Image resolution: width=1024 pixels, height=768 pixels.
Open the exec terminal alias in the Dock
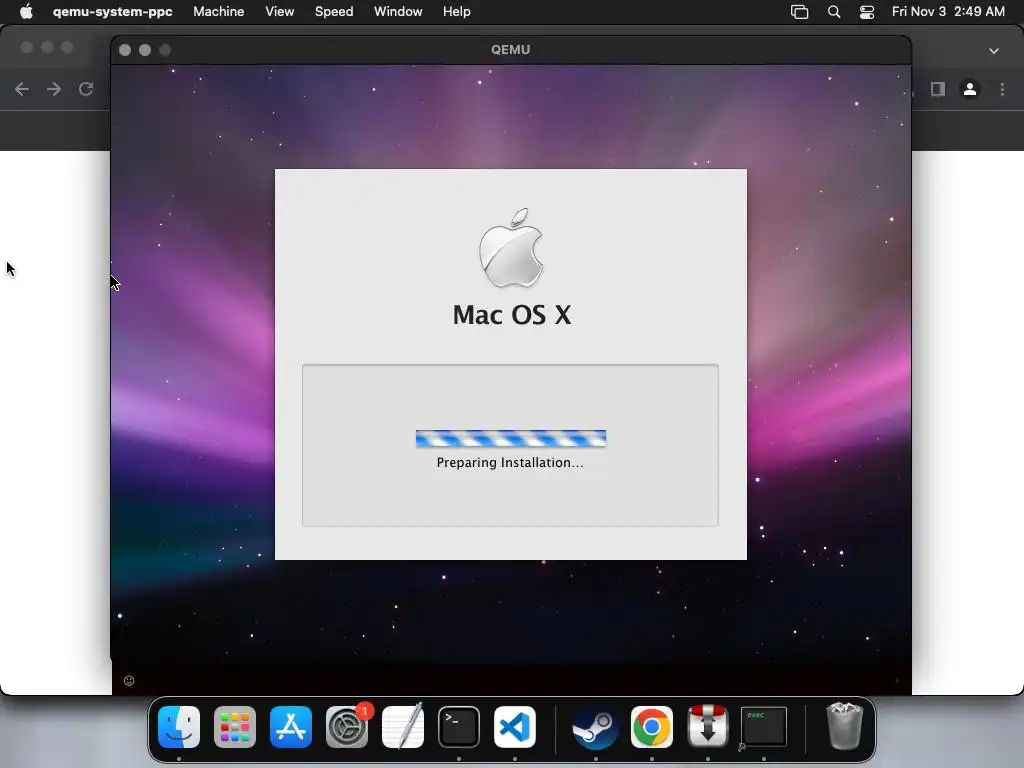(763, 727)
